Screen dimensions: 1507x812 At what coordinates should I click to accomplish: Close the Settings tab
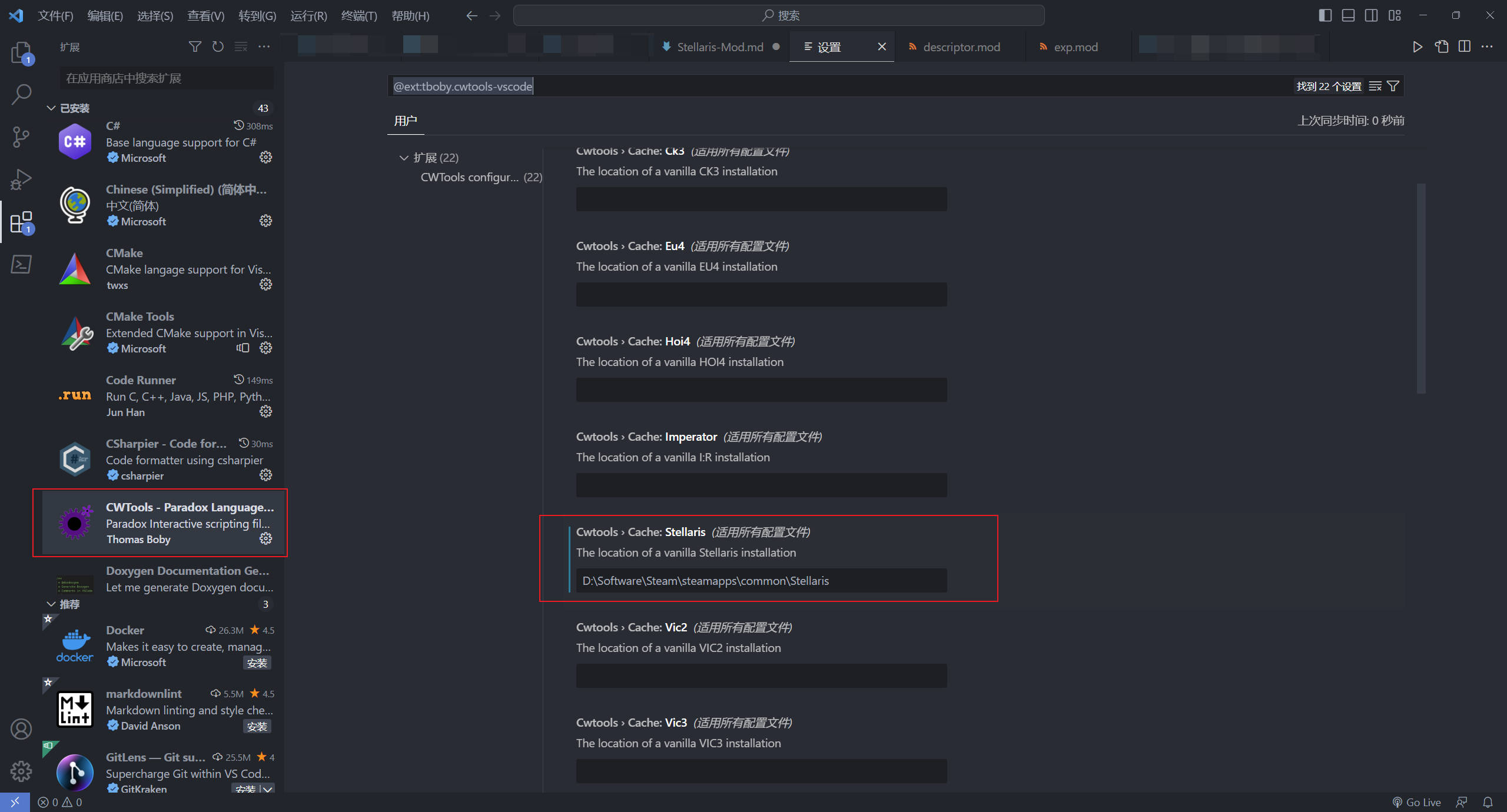click(882, 46)
